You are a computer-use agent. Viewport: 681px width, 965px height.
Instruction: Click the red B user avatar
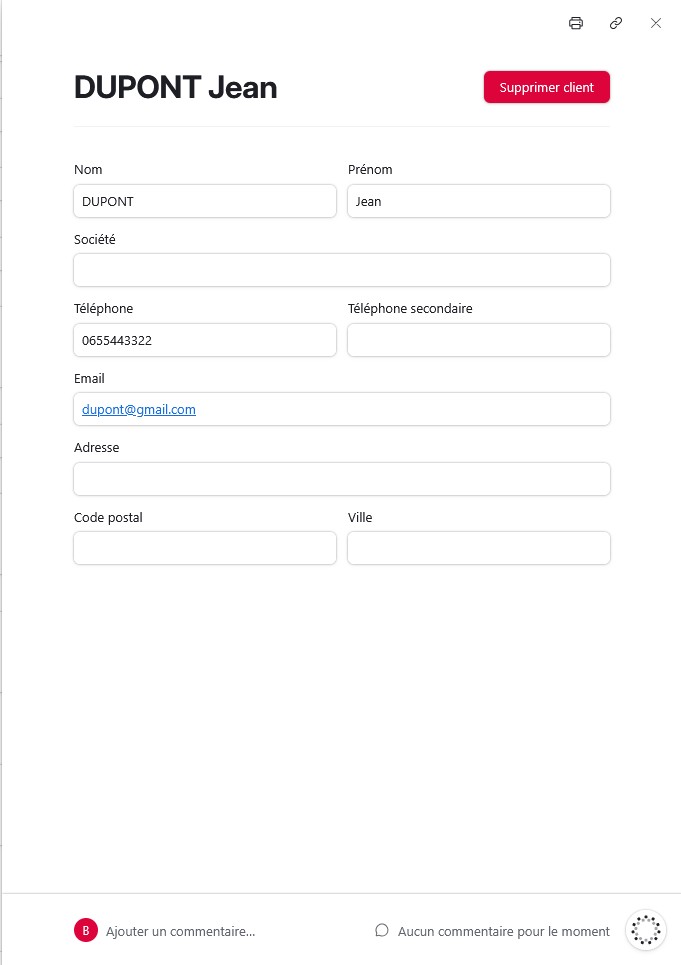coord(86,930)
